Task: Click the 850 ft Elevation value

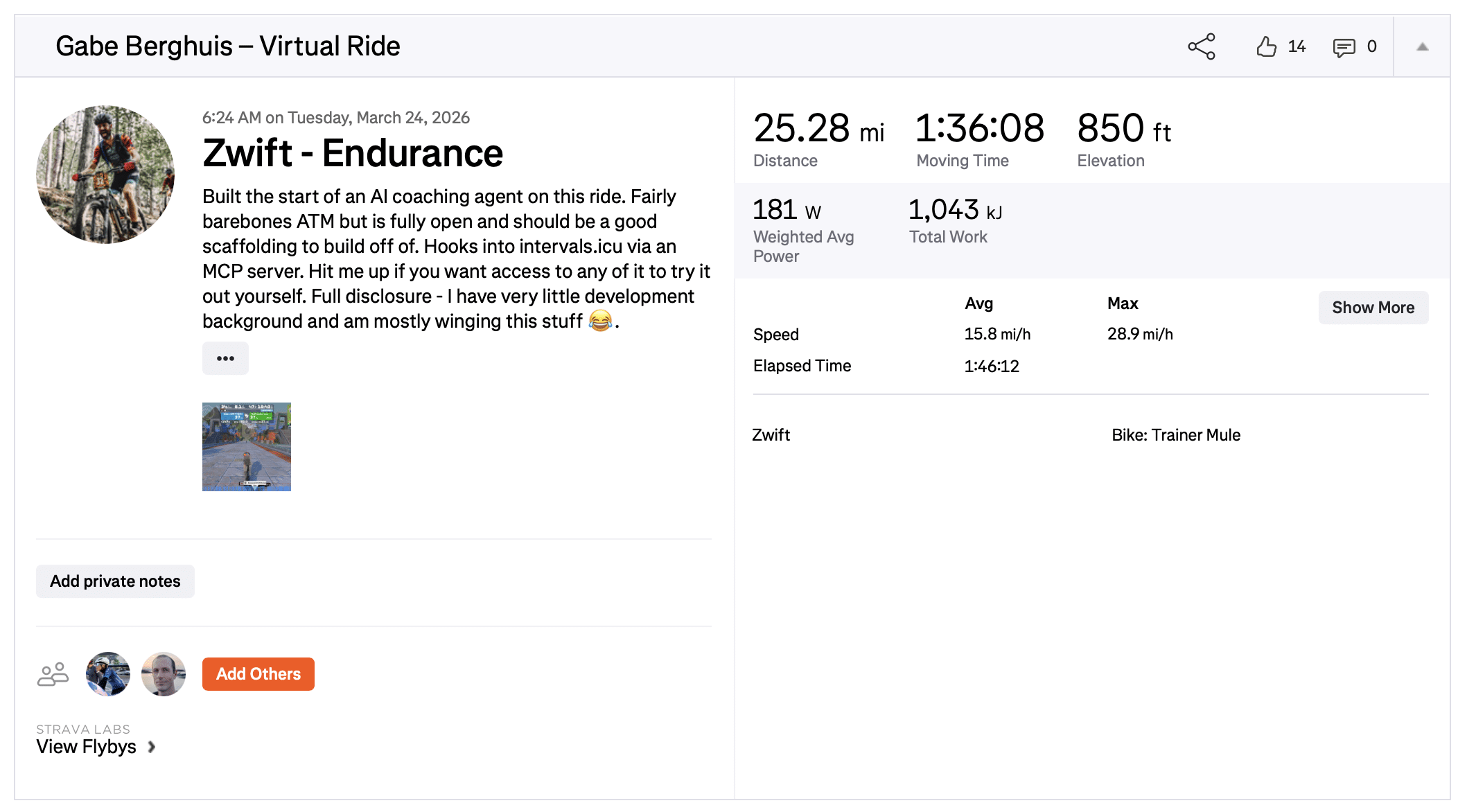Action: point(1124,129)
